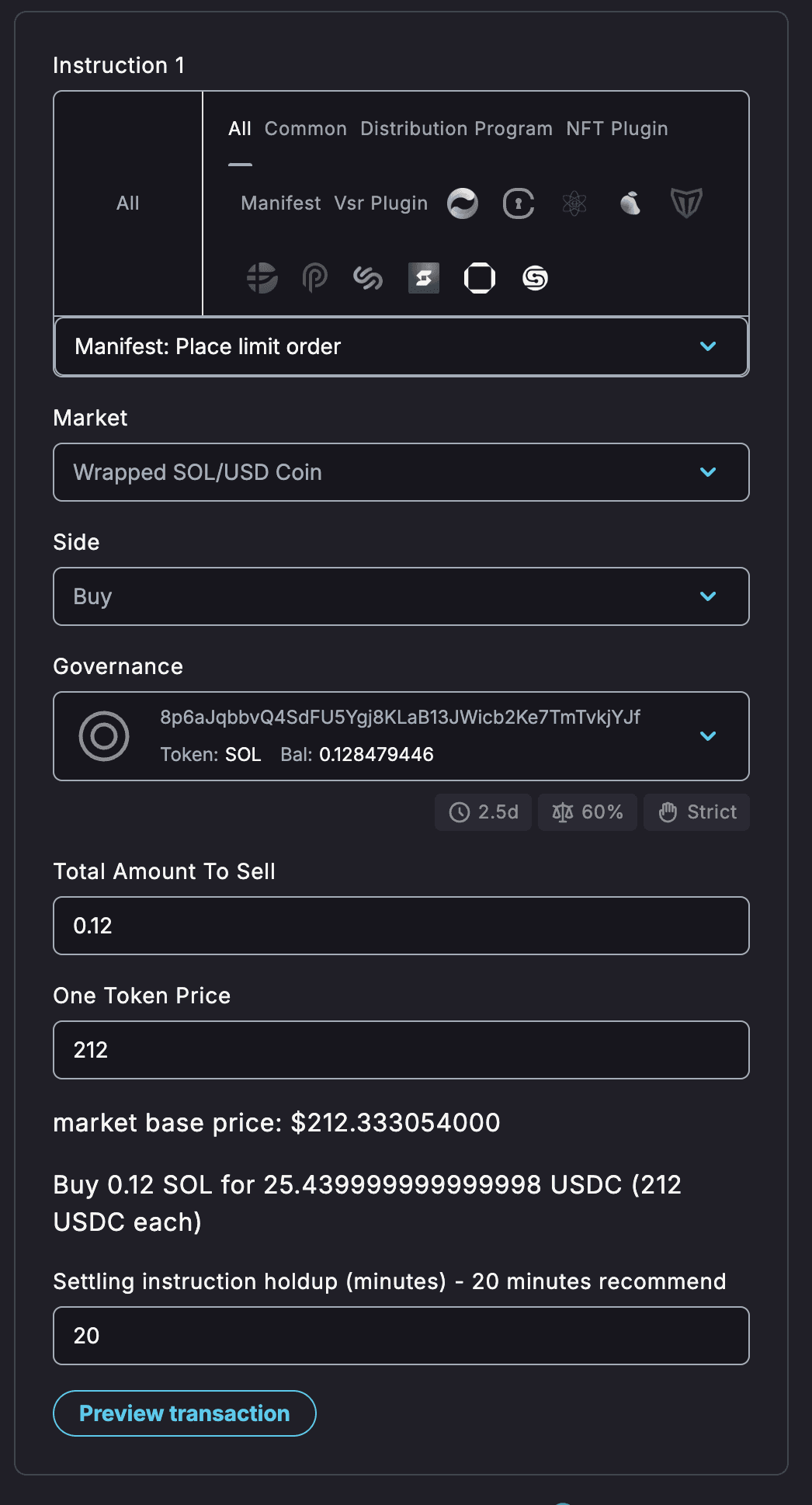Choose the striped globe program icon
Viewport: 812px width, 1505px height.
click(262, 278)
